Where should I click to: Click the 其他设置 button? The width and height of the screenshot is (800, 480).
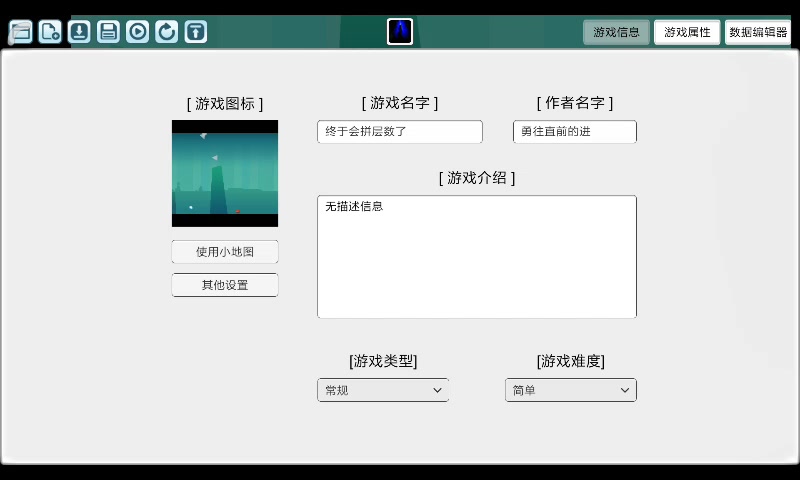point(225,285)
